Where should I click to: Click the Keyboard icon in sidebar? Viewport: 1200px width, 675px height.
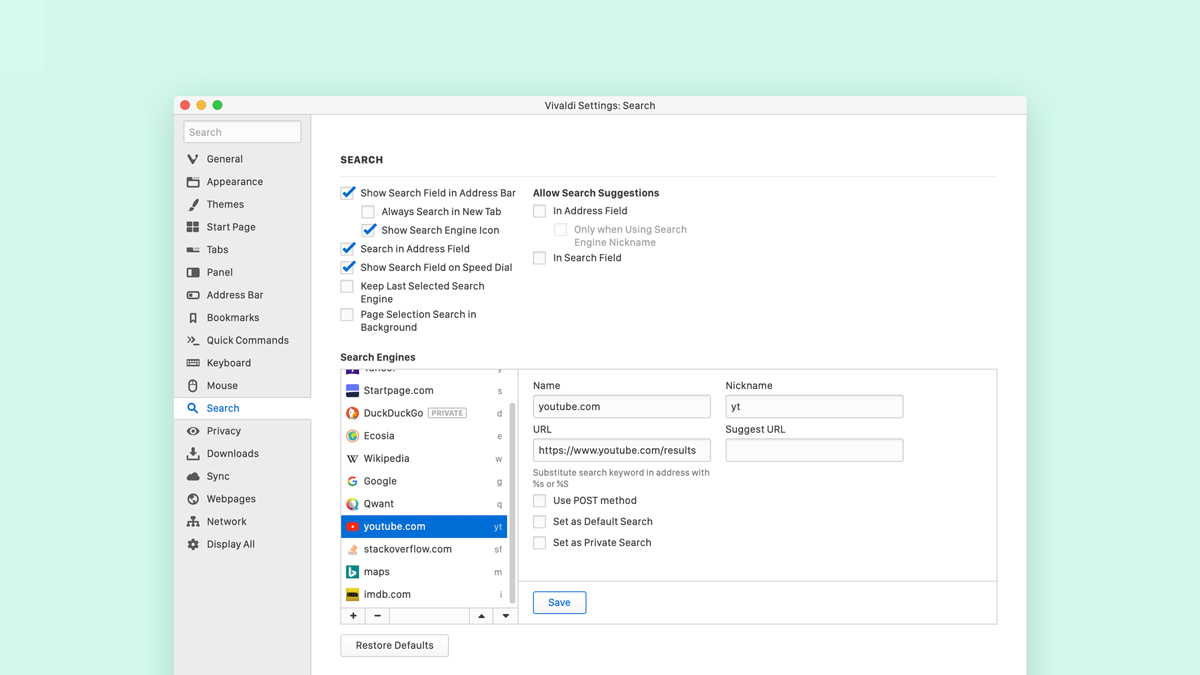pos(193,363)
